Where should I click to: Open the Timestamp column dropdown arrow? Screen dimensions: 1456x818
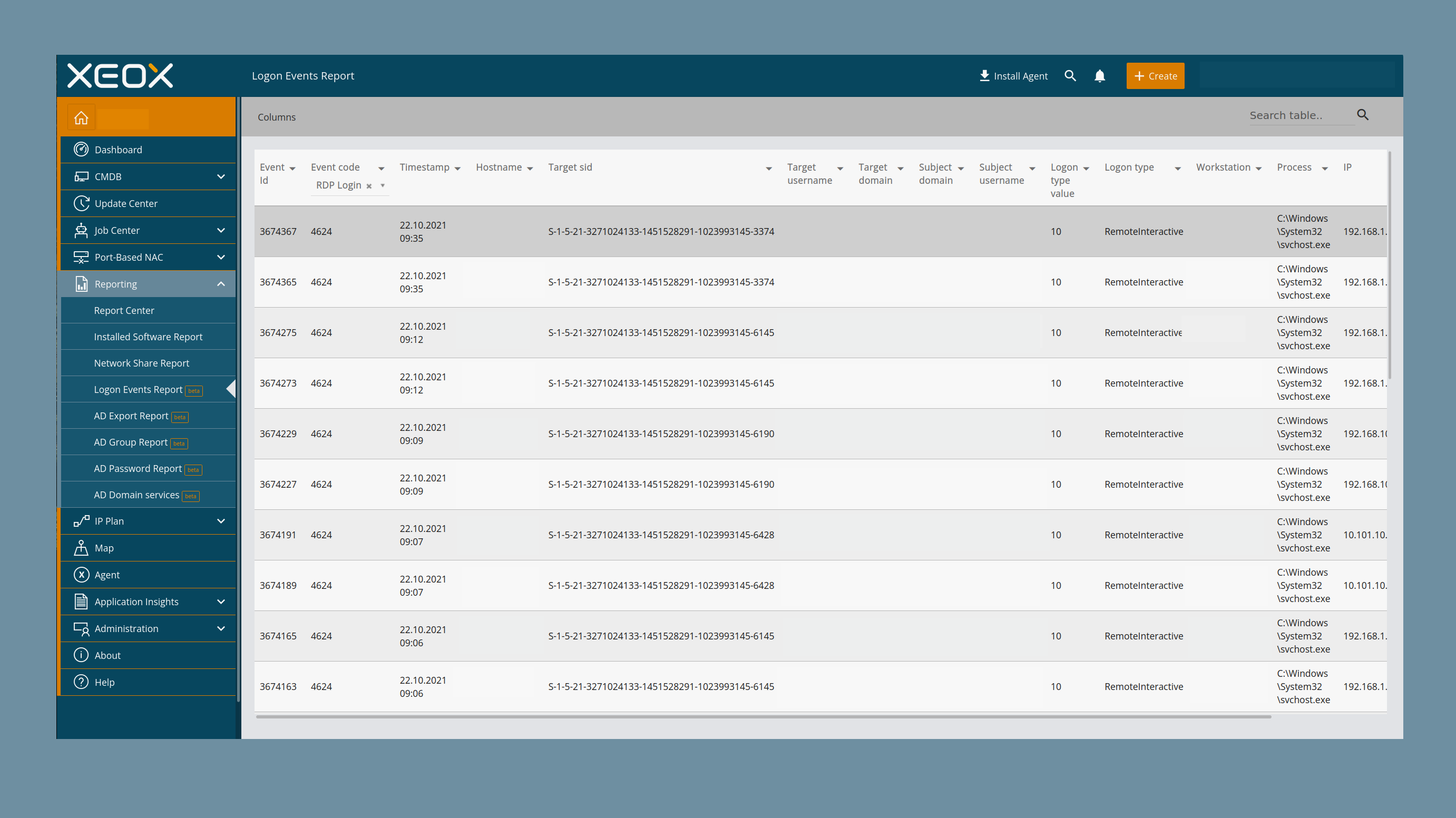[457, 169]
